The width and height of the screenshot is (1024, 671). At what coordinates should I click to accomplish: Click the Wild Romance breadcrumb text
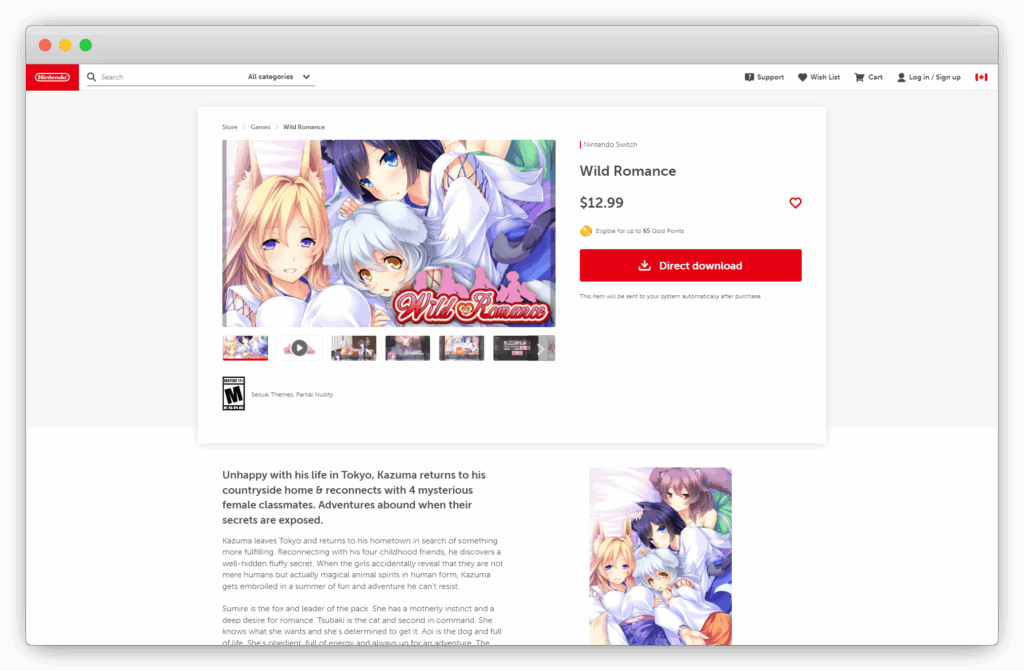304,127
